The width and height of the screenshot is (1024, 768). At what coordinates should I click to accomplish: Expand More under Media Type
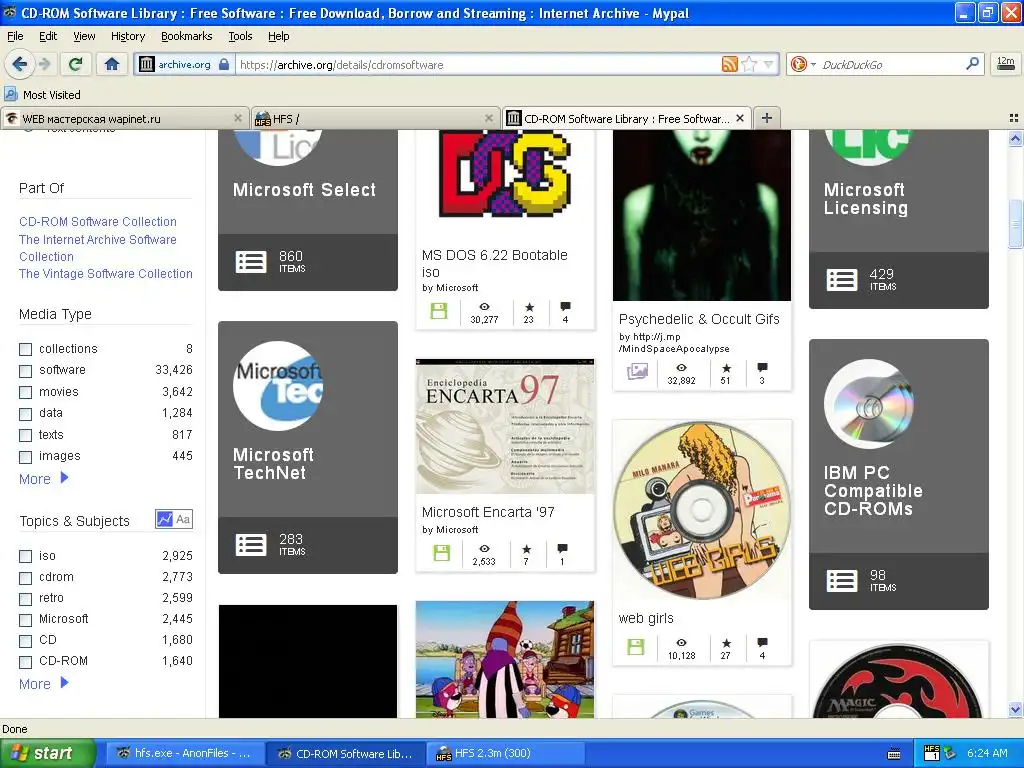click(43, 479)
